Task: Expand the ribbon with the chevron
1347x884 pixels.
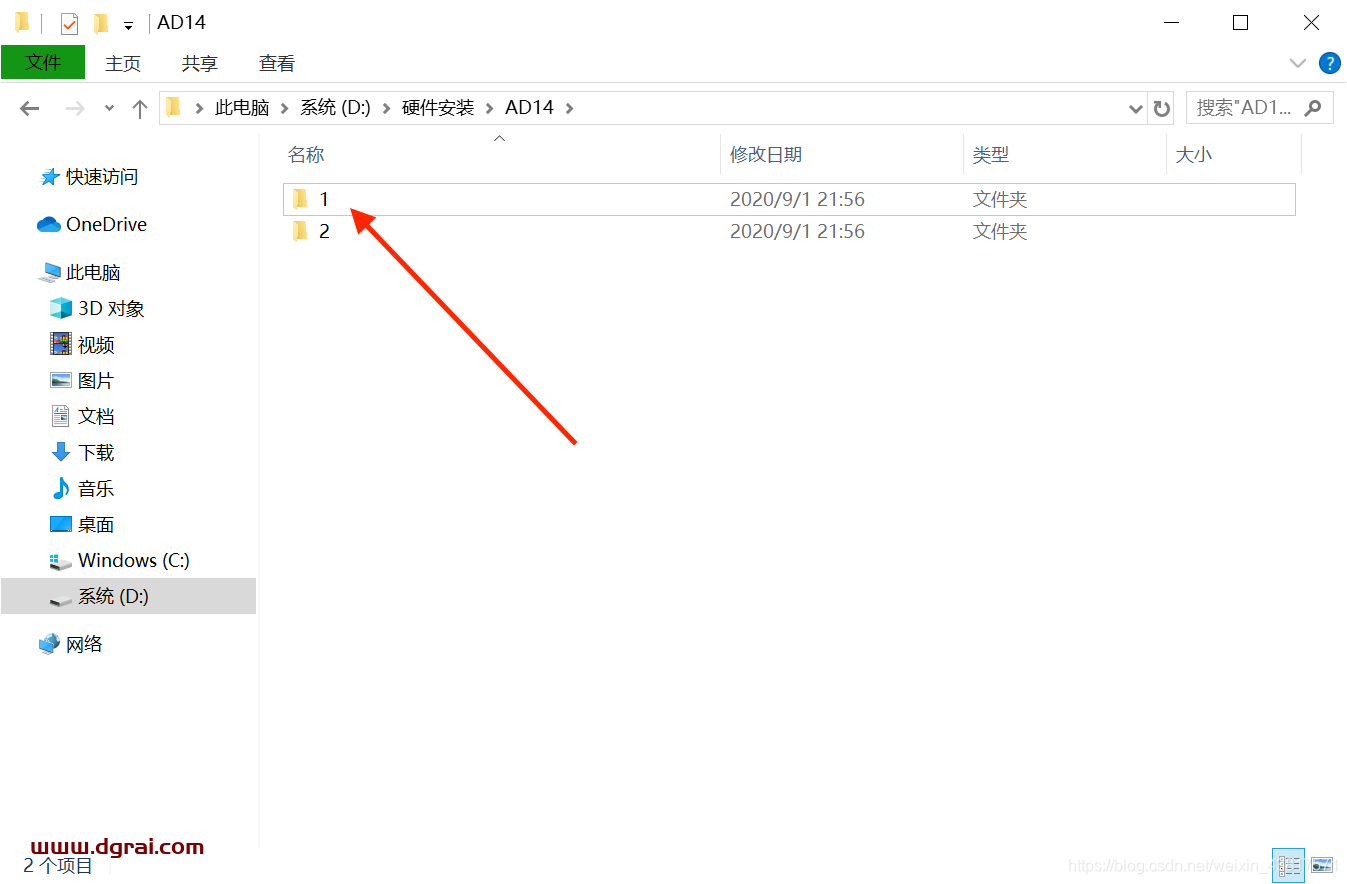Action: point(1298,63)
